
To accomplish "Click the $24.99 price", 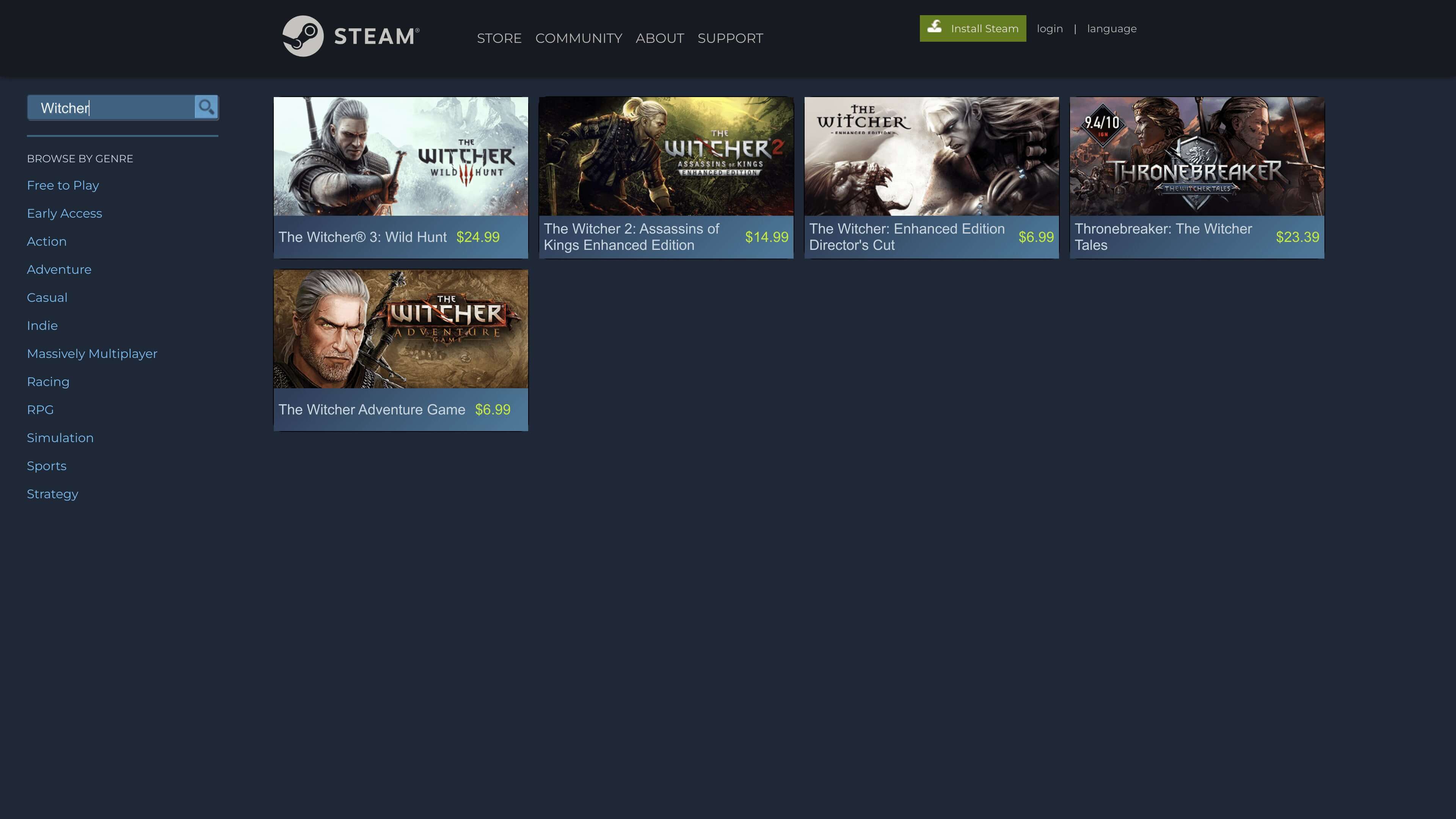I will coord(478,237).
